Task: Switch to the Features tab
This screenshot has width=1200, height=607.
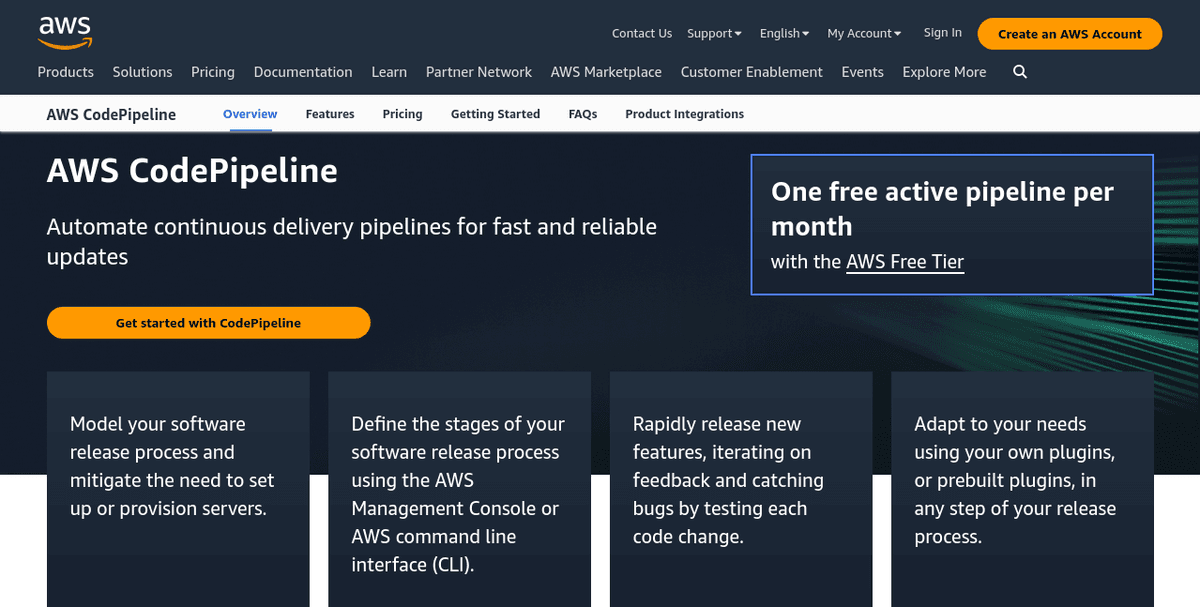Action: (330, 114)
